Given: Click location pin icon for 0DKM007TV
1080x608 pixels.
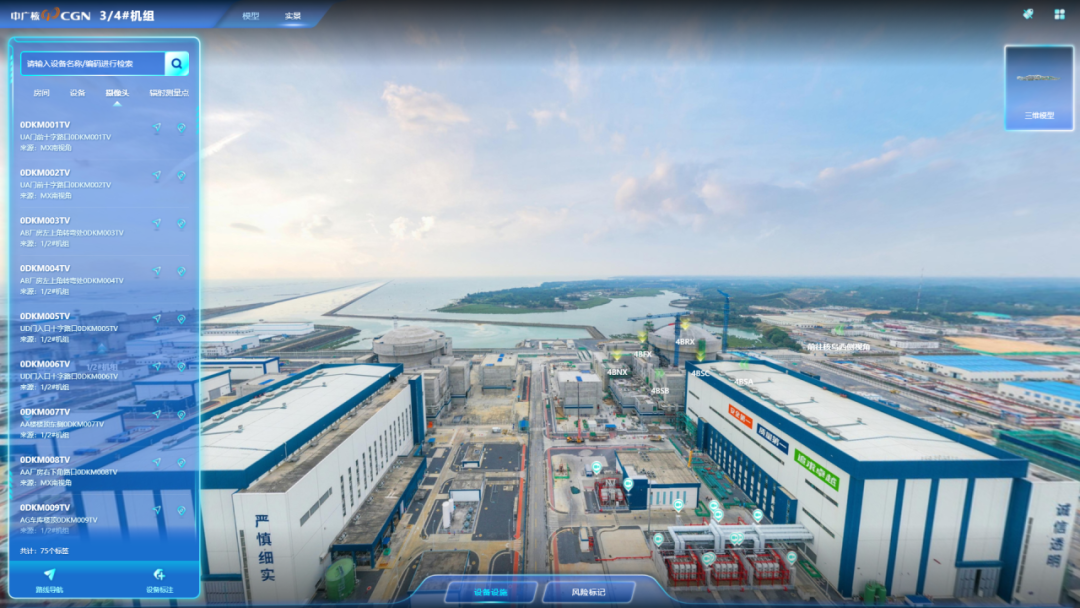Looking at the screenshot, I should [x=181, y=414].
